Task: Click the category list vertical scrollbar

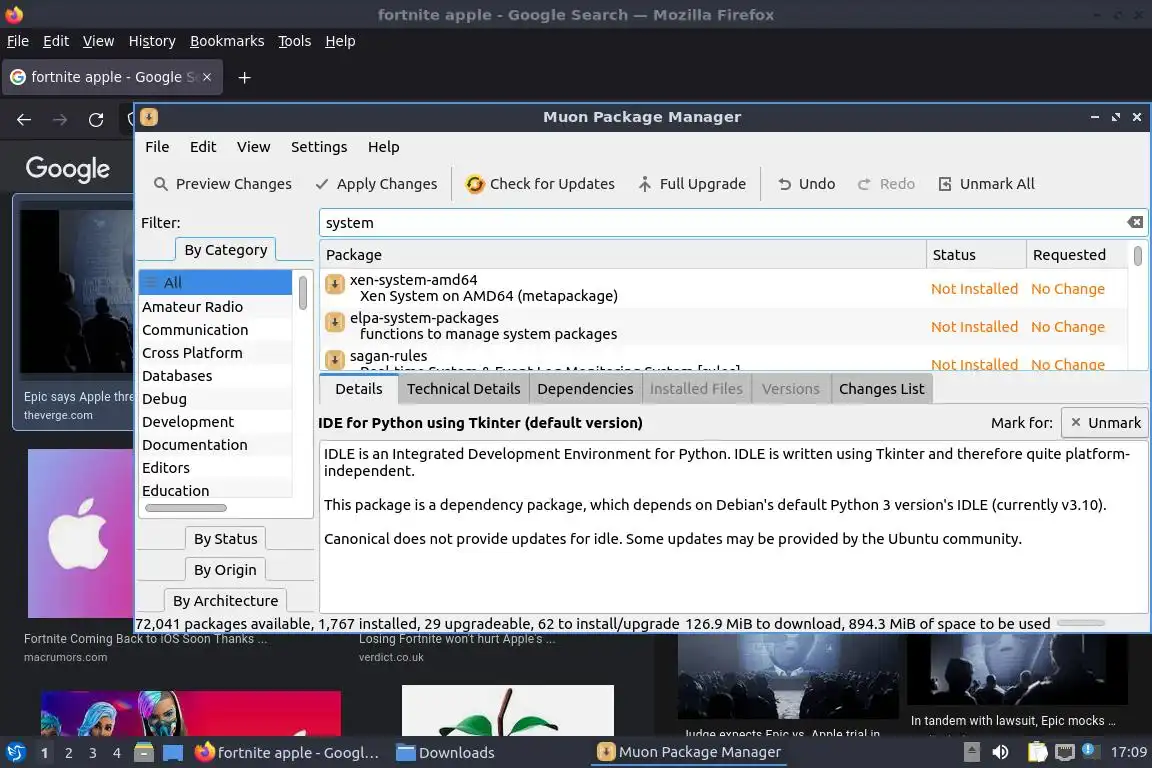Action: (x=303, y=293)
